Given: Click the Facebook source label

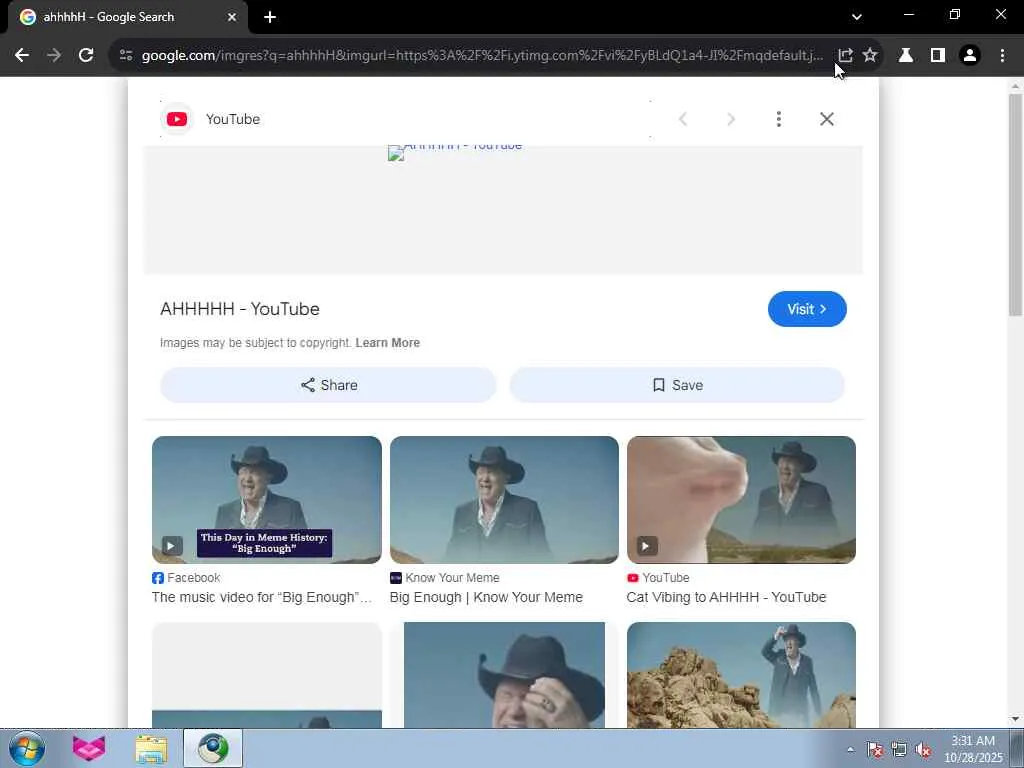Looking at the screenshot, I should pos(186,578).
